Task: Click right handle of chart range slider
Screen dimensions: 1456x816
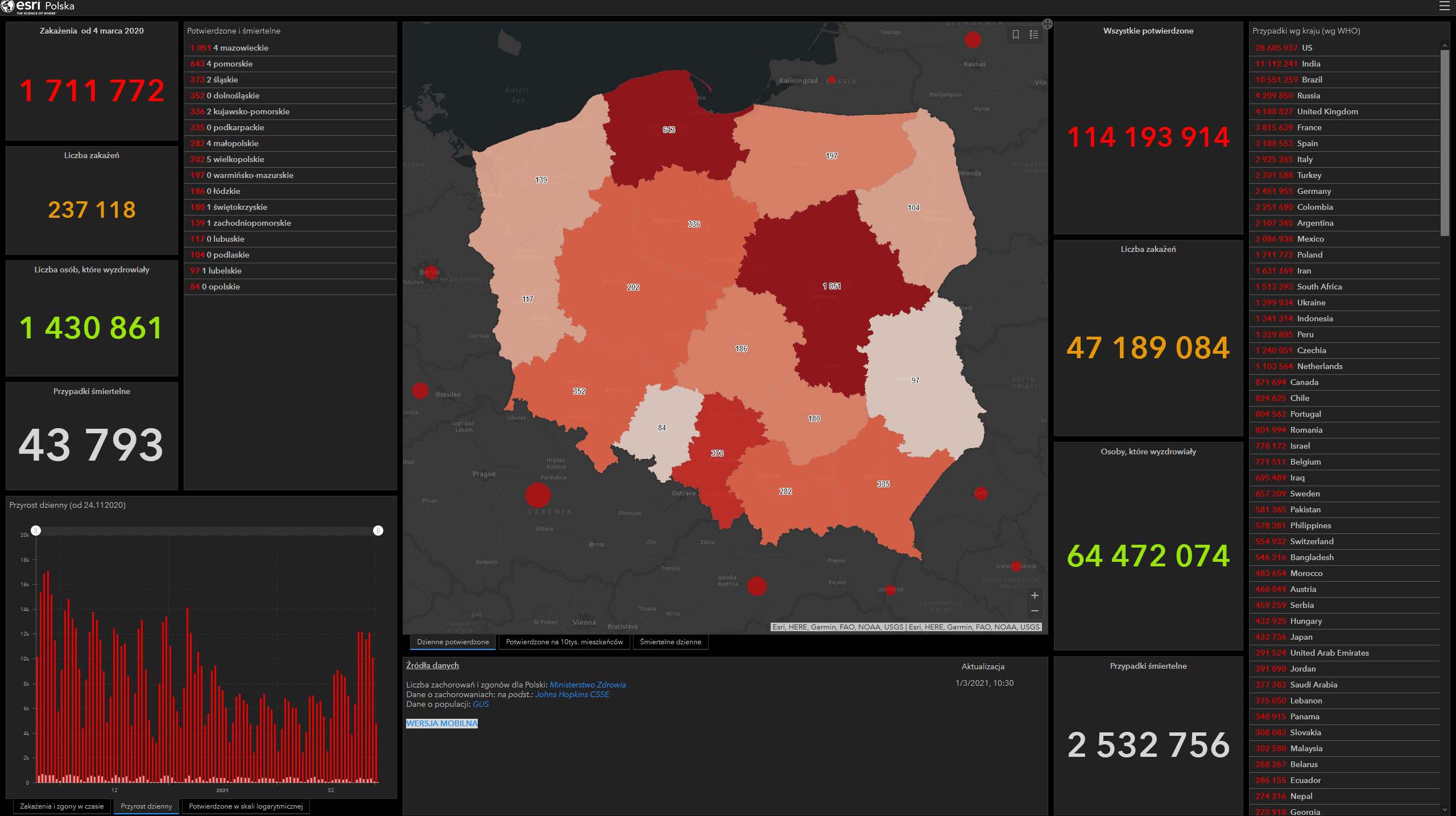Action: pyautogui.click(x=378, y=531)
